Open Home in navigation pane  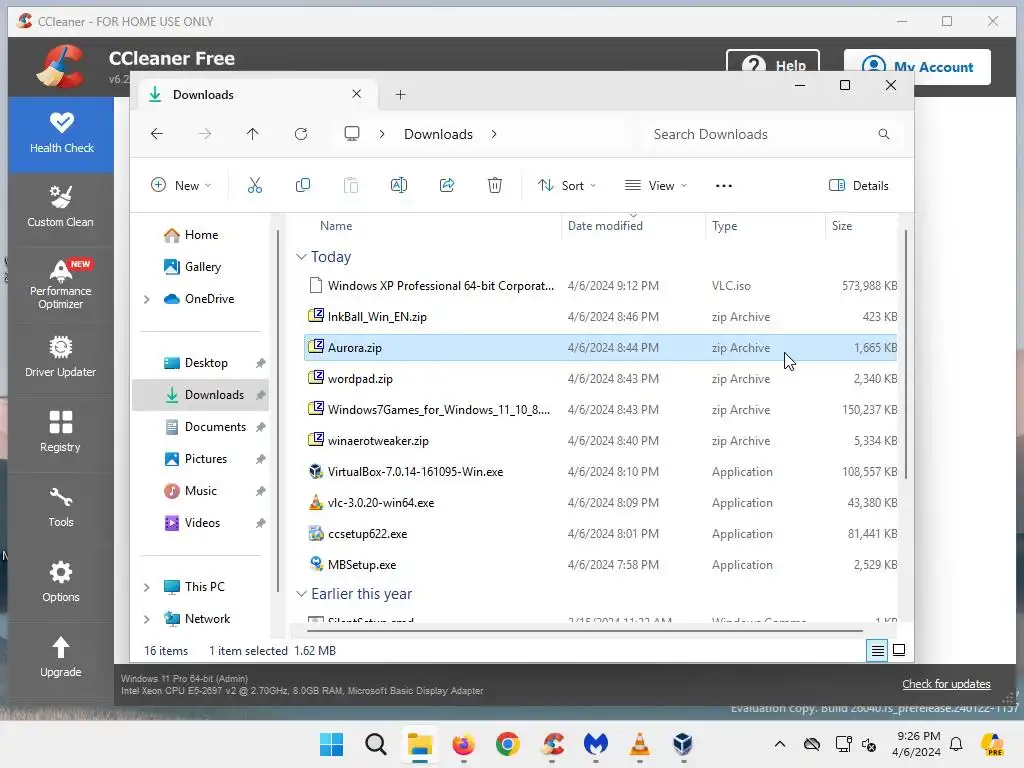(x=201, y=235)
